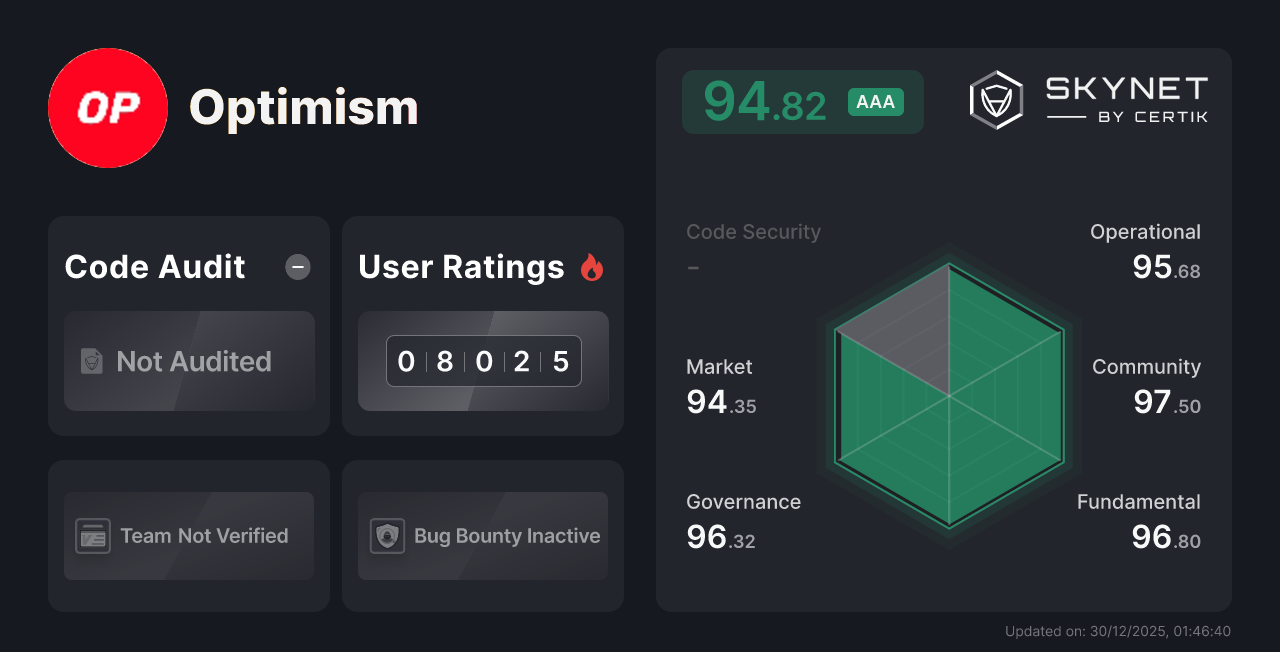Open the overall score 94.82 display

coord(766,101)
